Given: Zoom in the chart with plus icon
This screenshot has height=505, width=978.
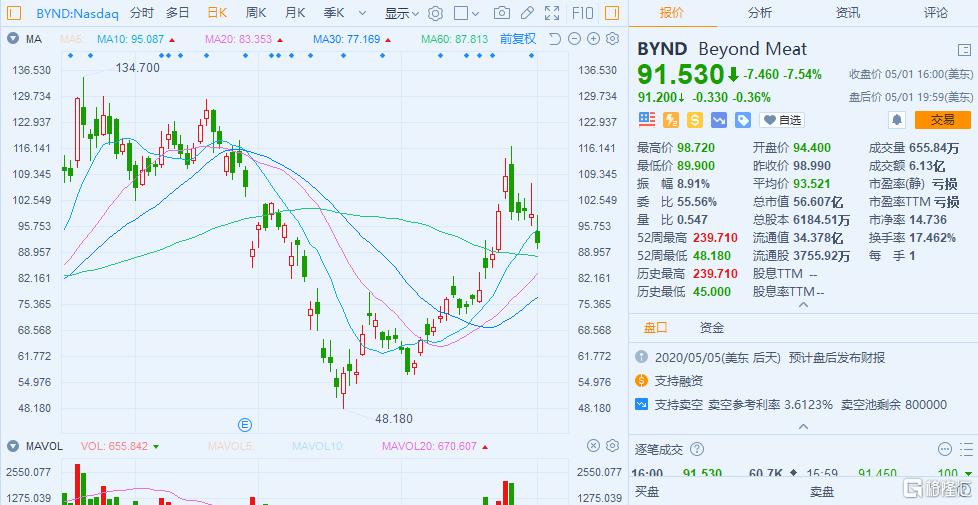Looking at the screenshot, I should coord(593,39).
